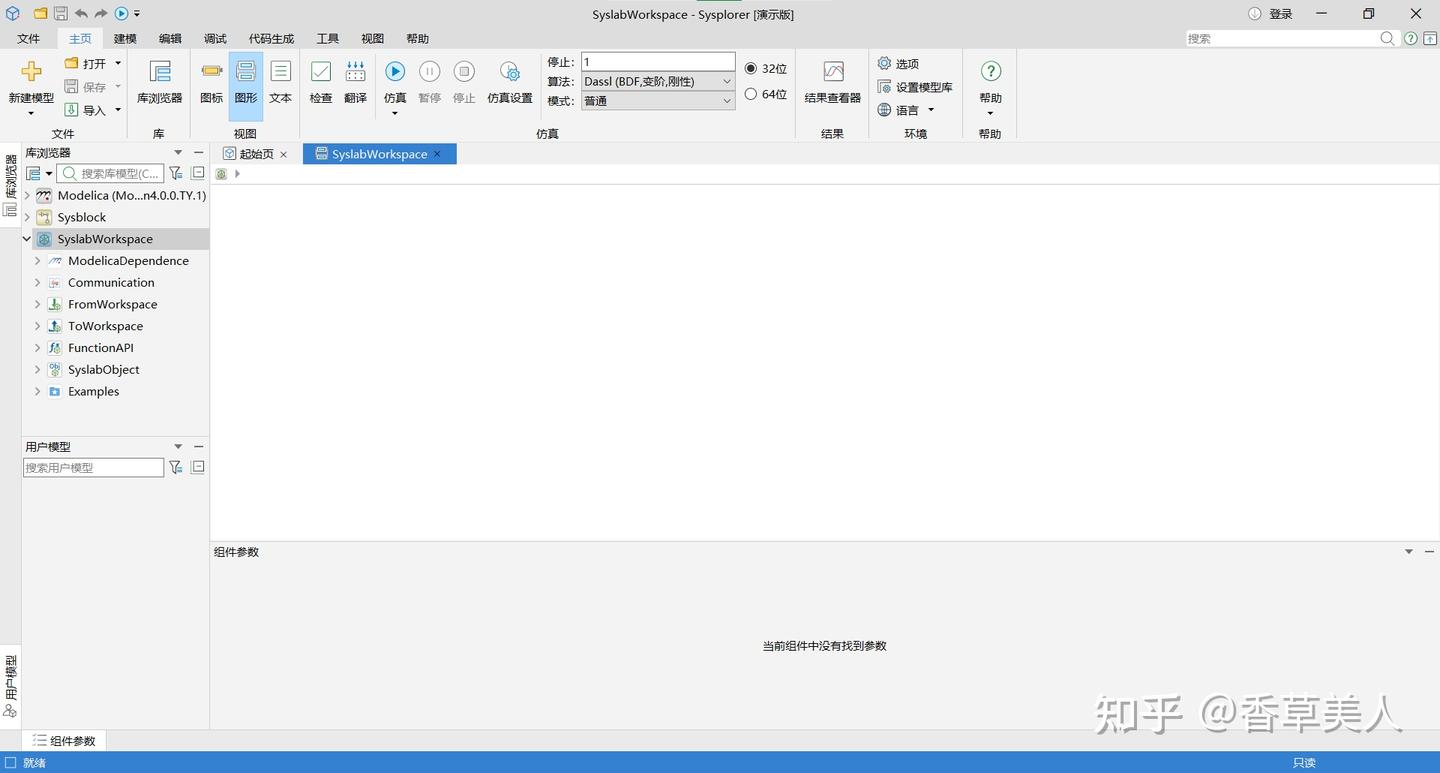1440x773 pixels.
Task: Click 设置模型库 model library settings
Action: tap(915, 87)
